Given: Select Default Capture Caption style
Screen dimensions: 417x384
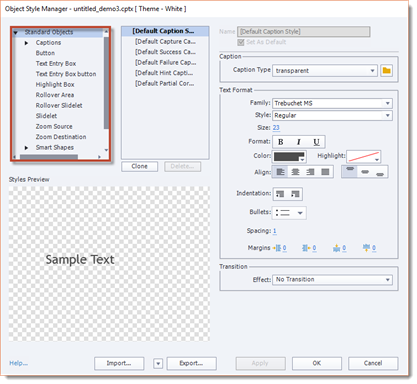Looking at the screenshot, I should pyautogui.click(x=165, y=42).
